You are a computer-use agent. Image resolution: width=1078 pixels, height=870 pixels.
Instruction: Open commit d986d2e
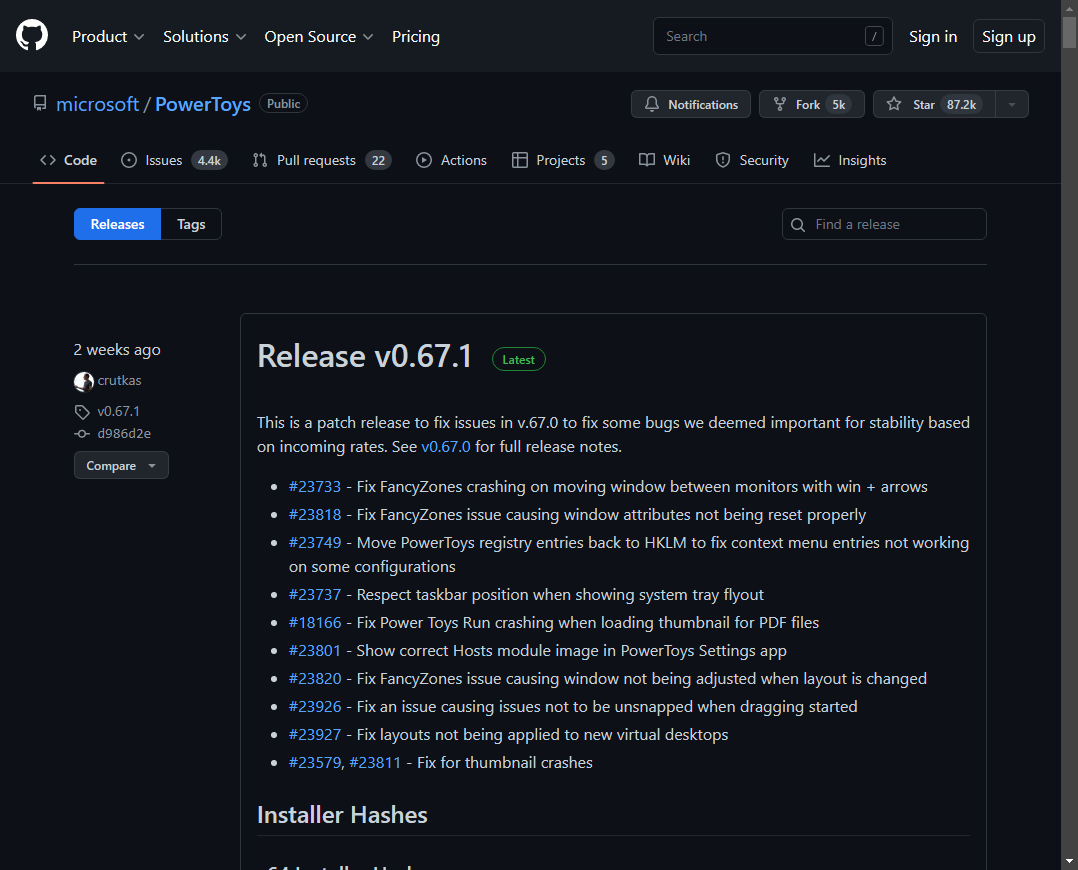[123, 433]
